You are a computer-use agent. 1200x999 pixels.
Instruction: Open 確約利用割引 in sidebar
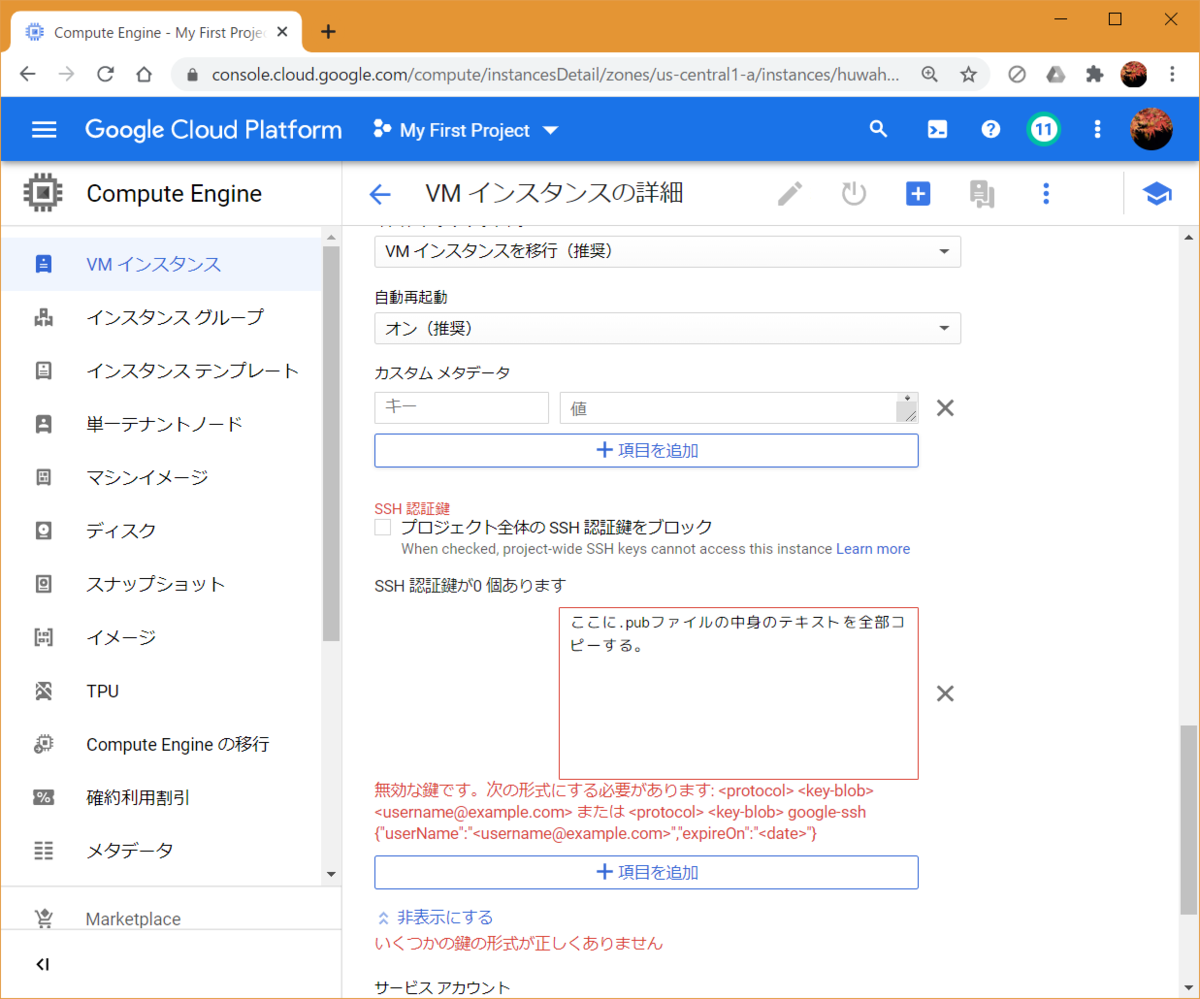coord(161,797)
